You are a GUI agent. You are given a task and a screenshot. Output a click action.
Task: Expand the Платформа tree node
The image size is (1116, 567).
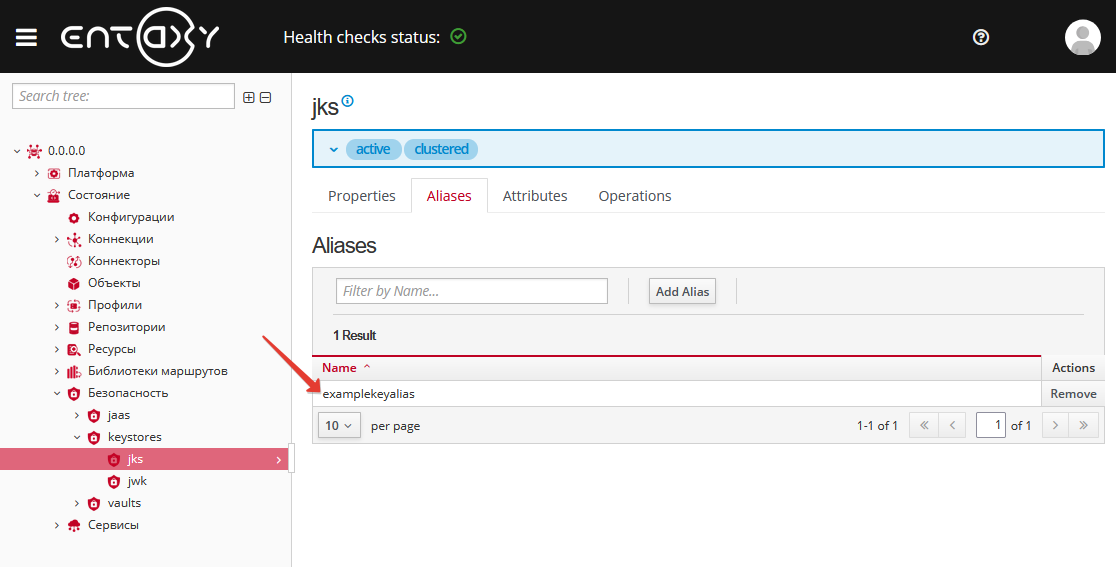click(x=38, y=173)
